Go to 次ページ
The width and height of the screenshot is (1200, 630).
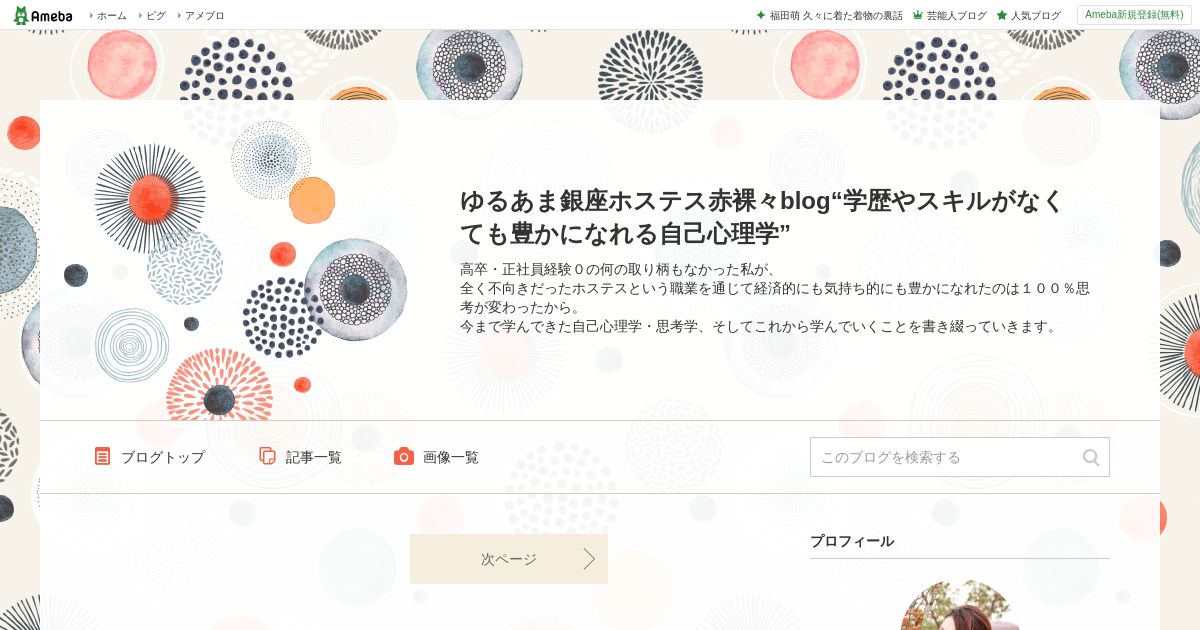click(x=509, y=559)
